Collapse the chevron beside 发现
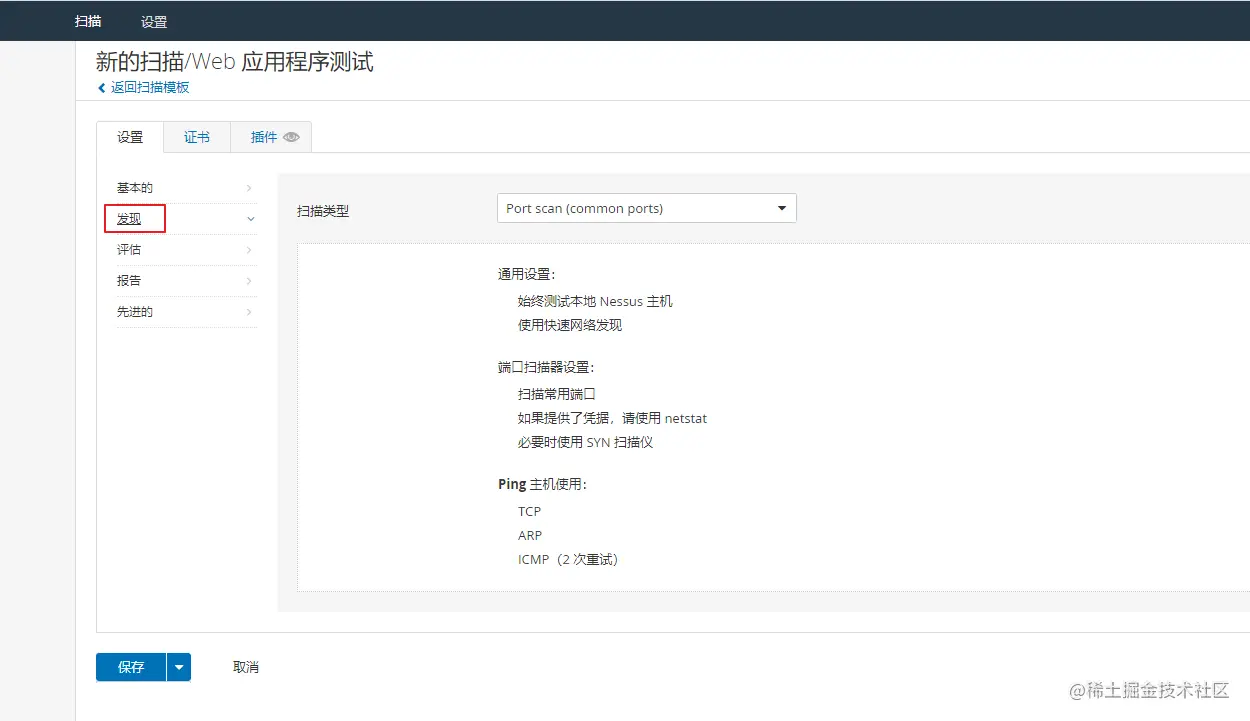1250x721 pixels. (250, 219)
